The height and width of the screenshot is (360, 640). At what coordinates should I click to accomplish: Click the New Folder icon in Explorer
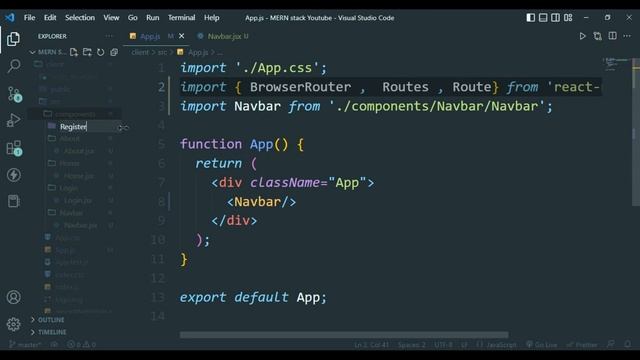87,52
